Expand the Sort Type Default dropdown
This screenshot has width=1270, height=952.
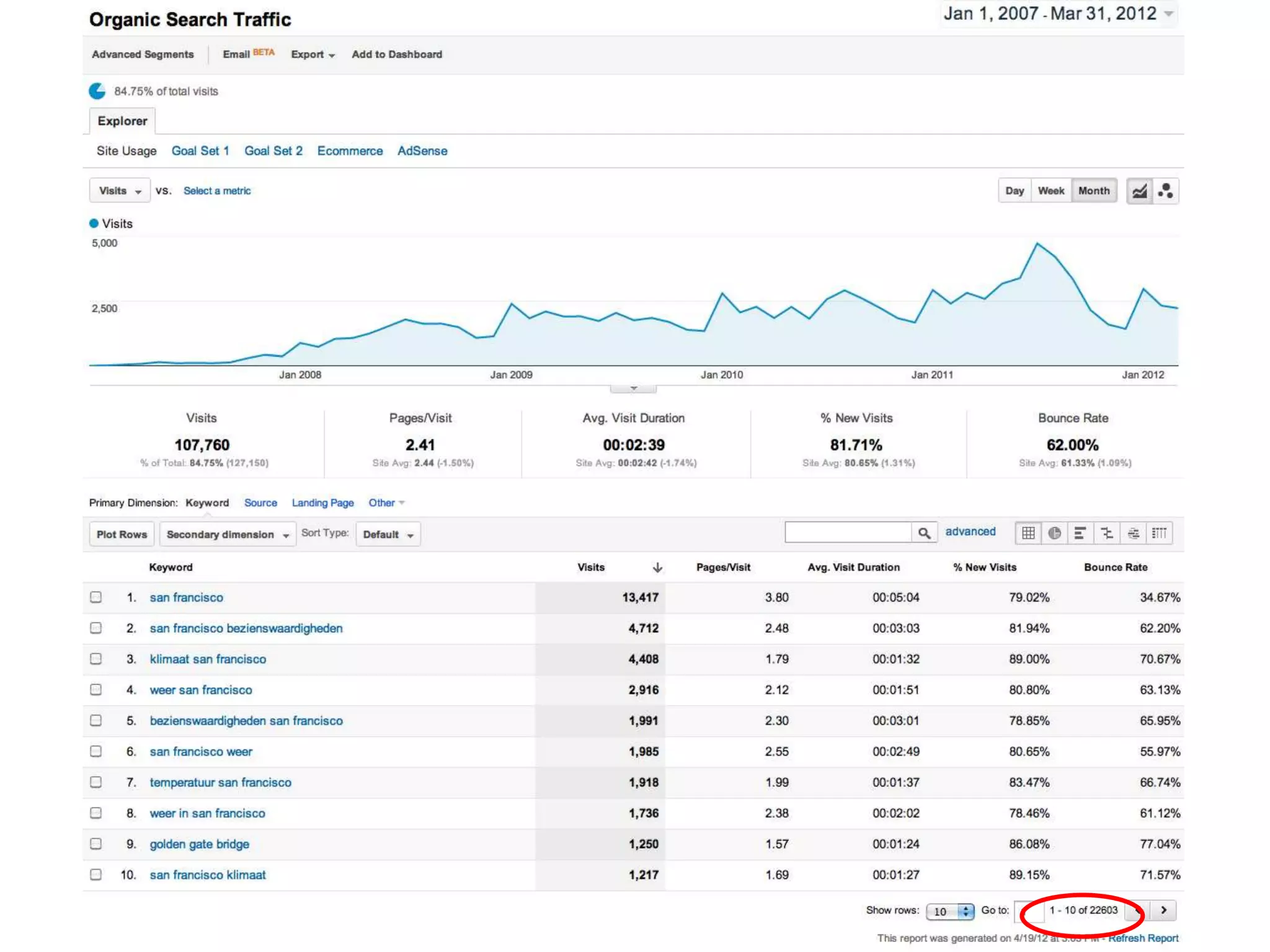pyautogui.click(x=388, y=534)
